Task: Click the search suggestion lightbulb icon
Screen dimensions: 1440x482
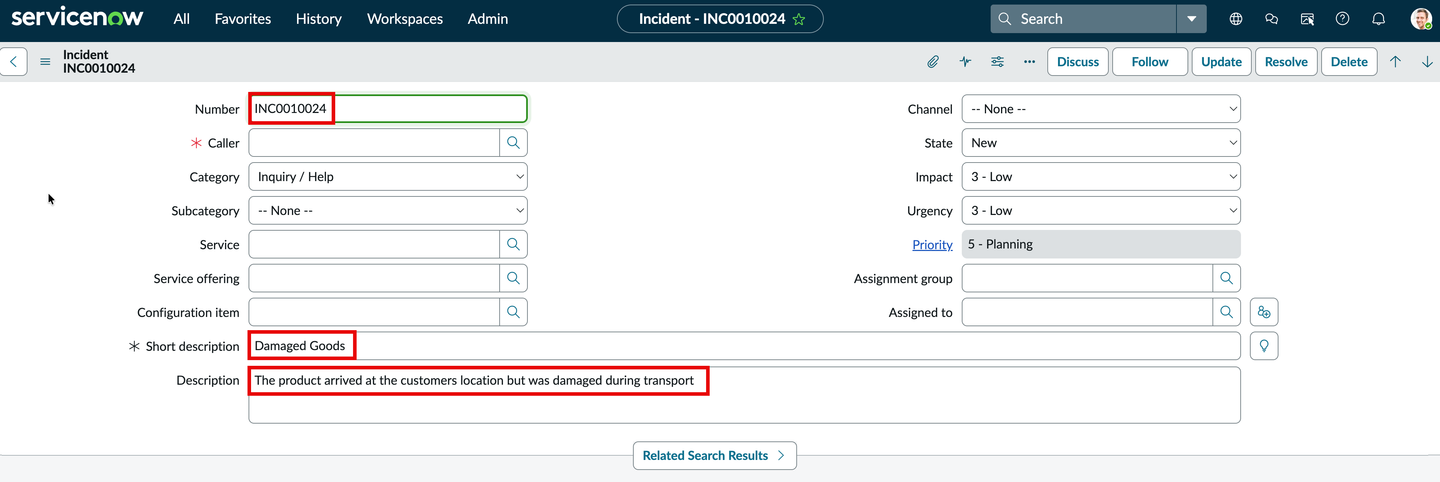Action: click(1264, 346)
